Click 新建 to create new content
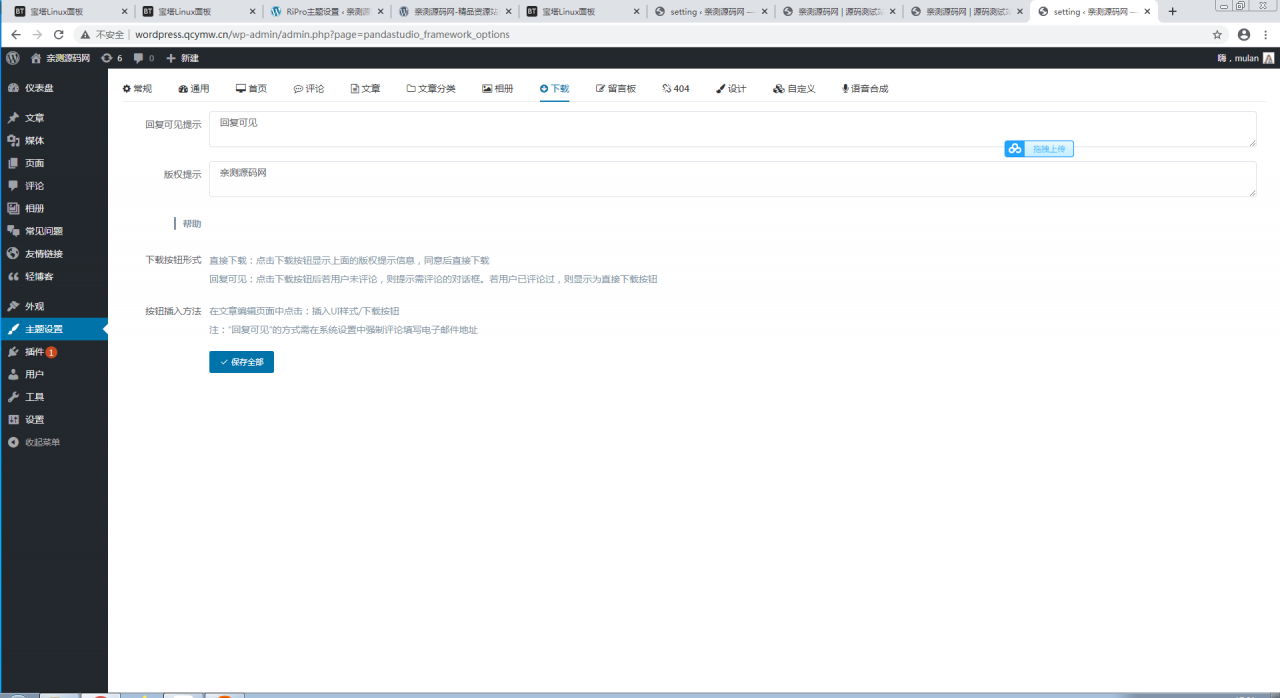1280x698 pixels. tap(182, 58)
